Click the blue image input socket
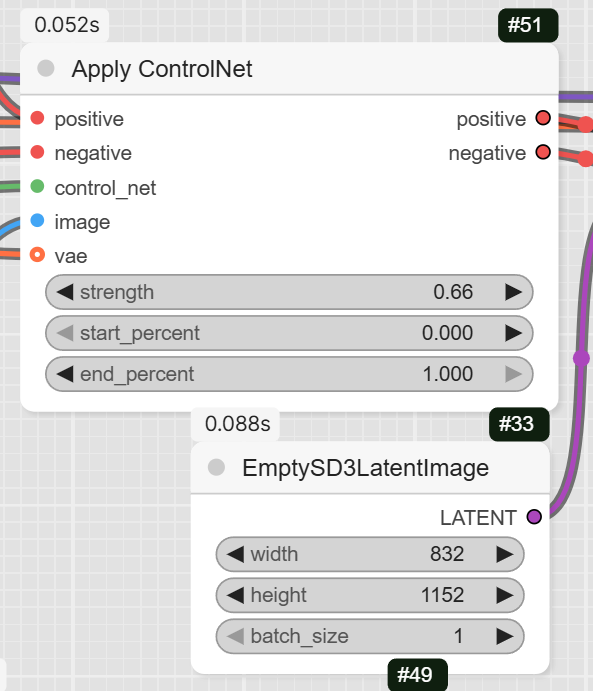Image resolution: width=593 pixels, height=691 pixels. 37,220
